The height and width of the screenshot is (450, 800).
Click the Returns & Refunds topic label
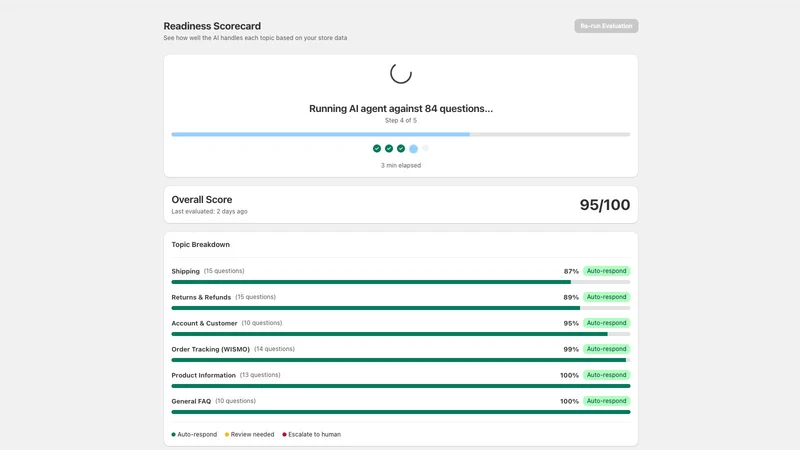click(x=201, y=297)
